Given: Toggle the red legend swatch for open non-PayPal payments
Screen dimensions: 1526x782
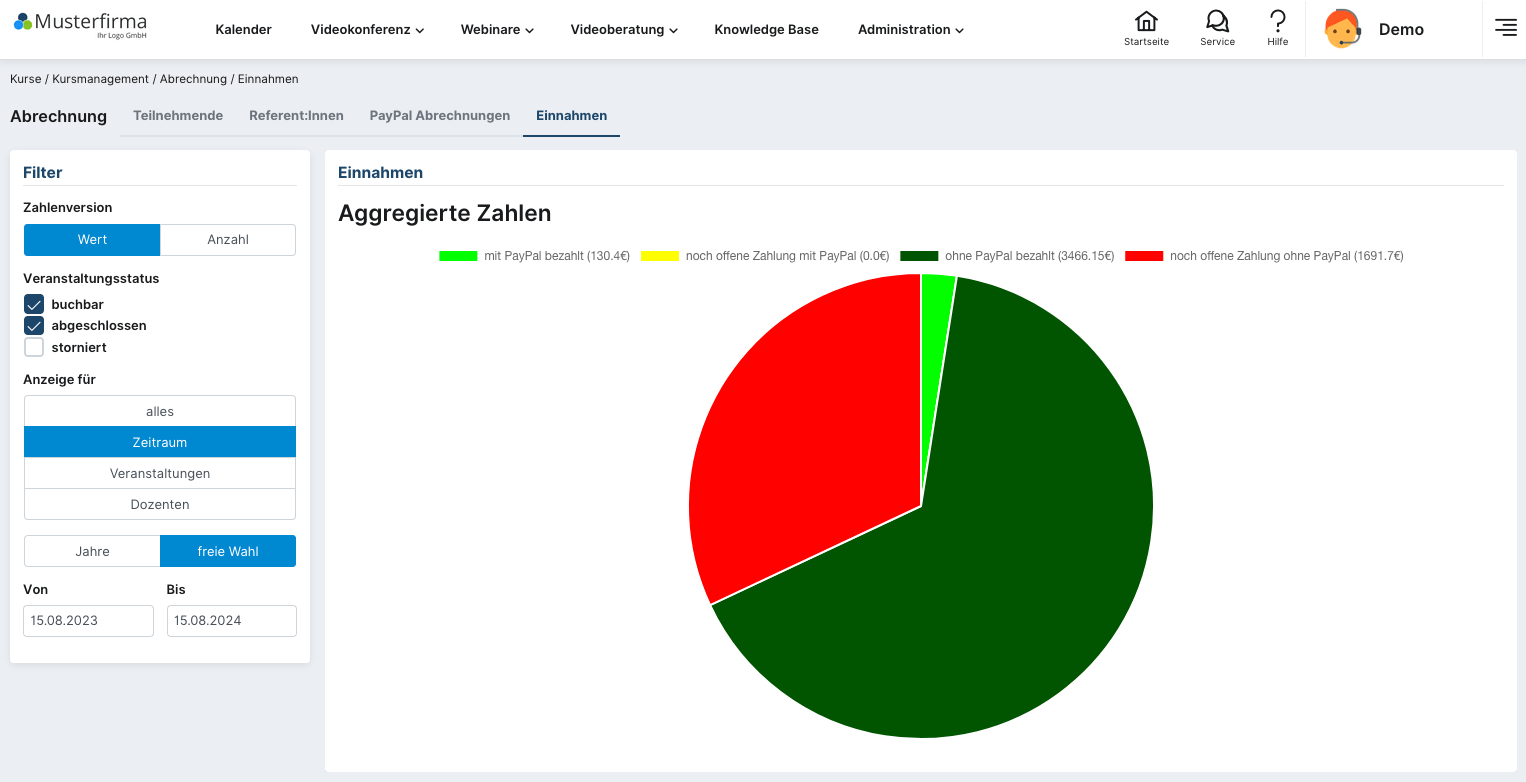Looking at the screenshot, I should pos(1144,256).
